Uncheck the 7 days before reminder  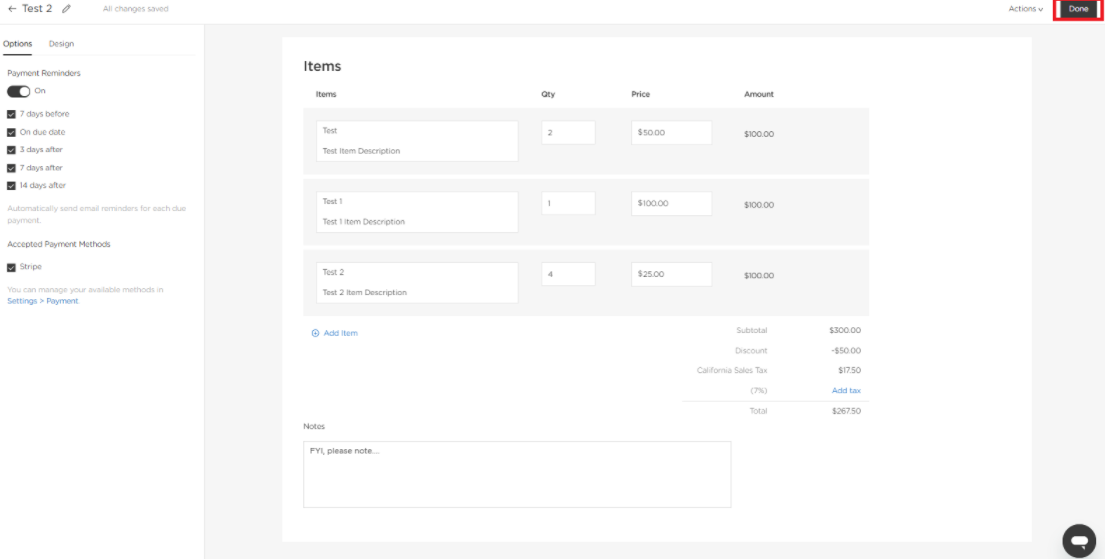click(x=11, y=114)
